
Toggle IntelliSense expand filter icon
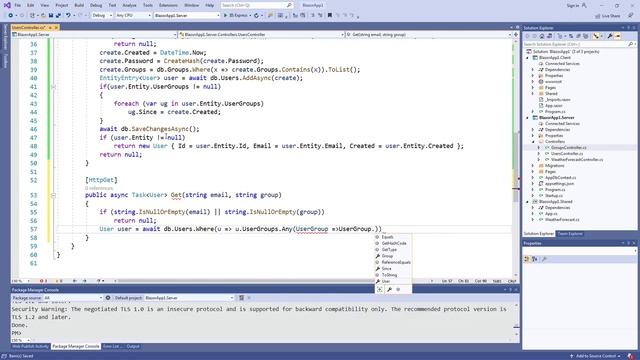380,289
